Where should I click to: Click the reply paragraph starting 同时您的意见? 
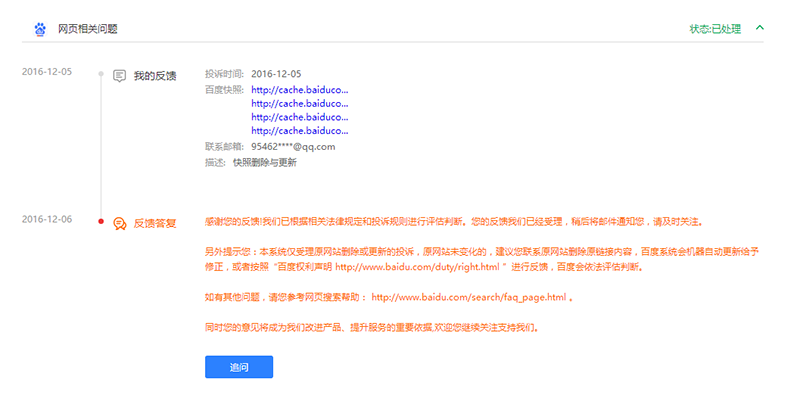click(x=371, y=328)
